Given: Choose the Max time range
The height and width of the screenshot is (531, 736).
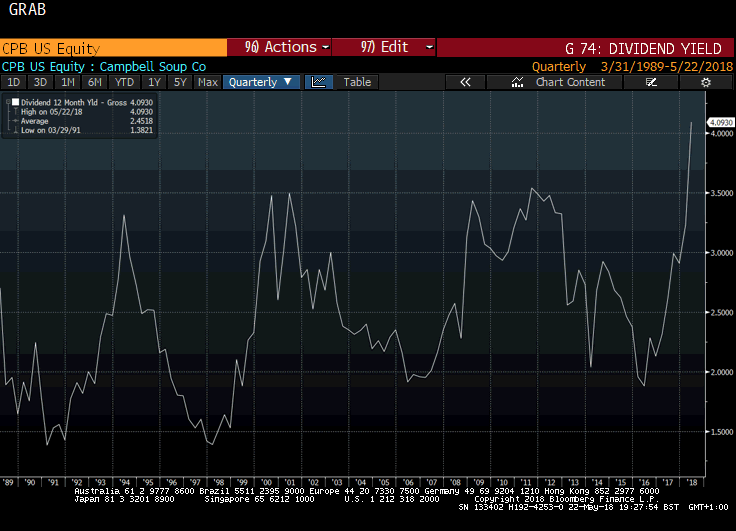Looking at the screenshot, I should coord(208,82).
